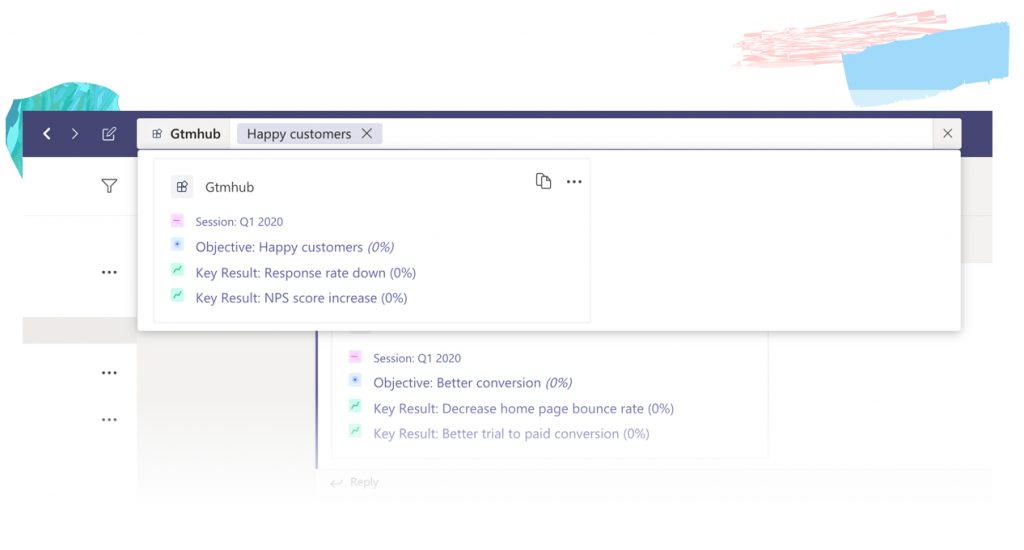The height and width of the screenshot is (550, 1024).
Task: Open the filter funnel icon
Action: click(x=109, y=186)
